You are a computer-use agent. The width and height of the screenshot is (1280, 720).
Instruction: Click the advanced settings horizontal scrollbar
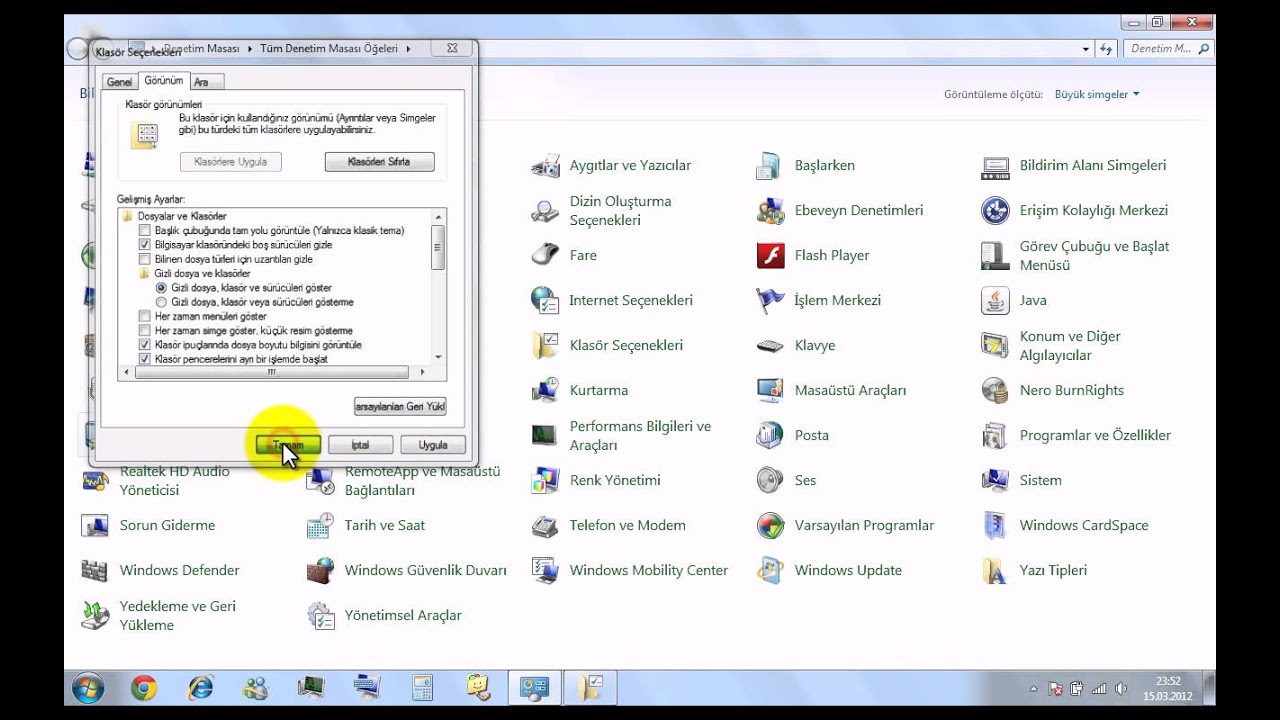271,372
